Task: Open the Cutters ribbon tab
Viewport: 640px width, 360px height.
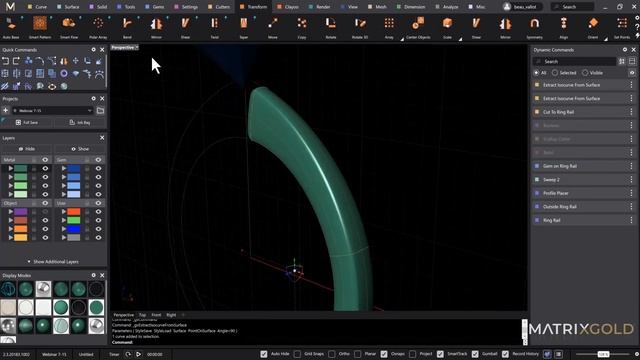Action: coord(219,7)
